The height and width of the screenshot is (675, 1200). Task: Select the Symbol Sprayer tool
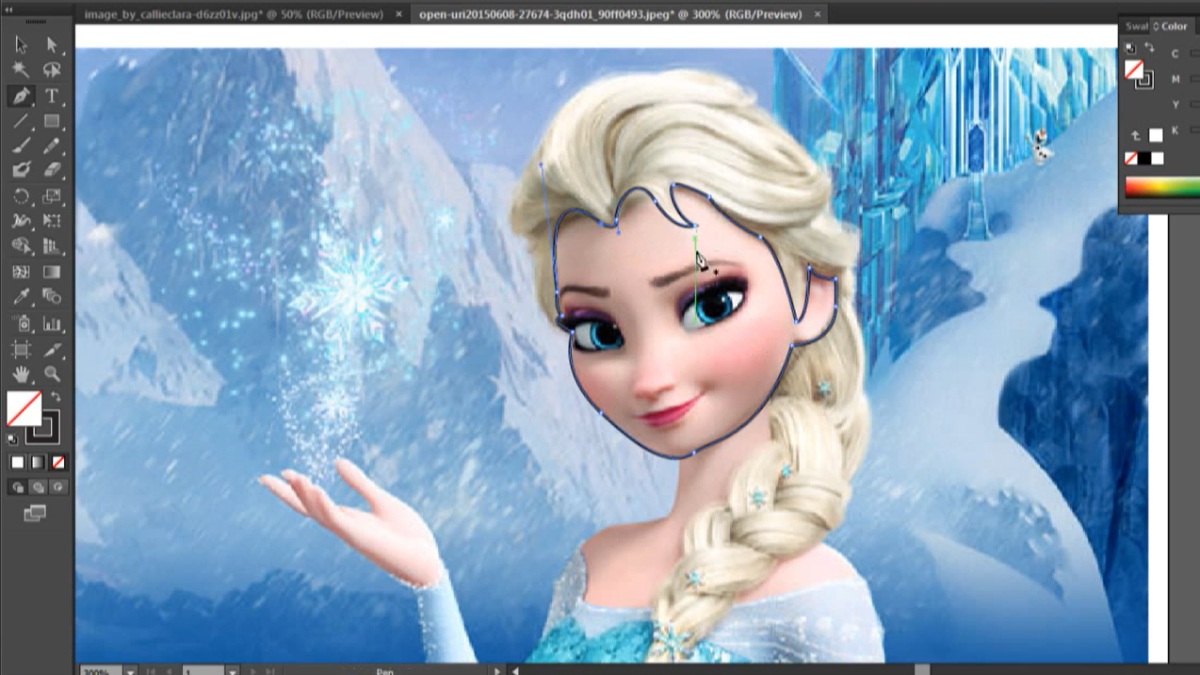[x=21, y=323]
